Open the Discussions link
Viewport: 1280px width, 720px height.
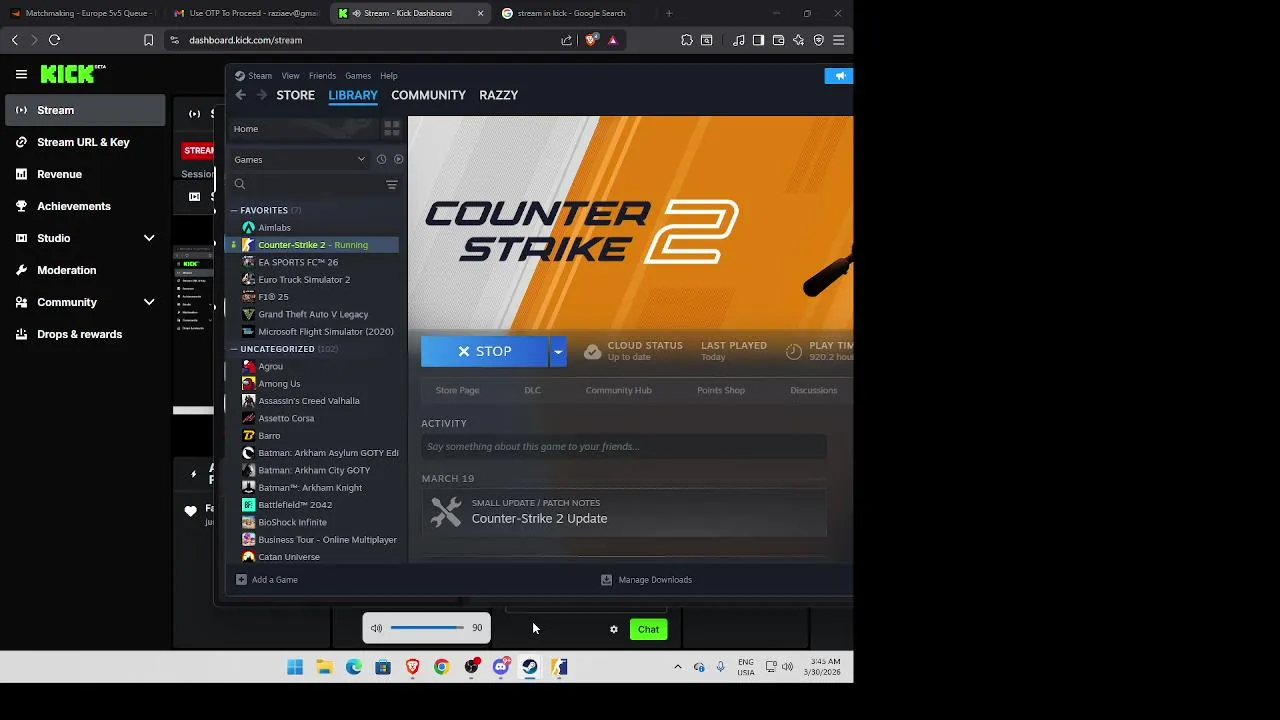pos(813,390)
